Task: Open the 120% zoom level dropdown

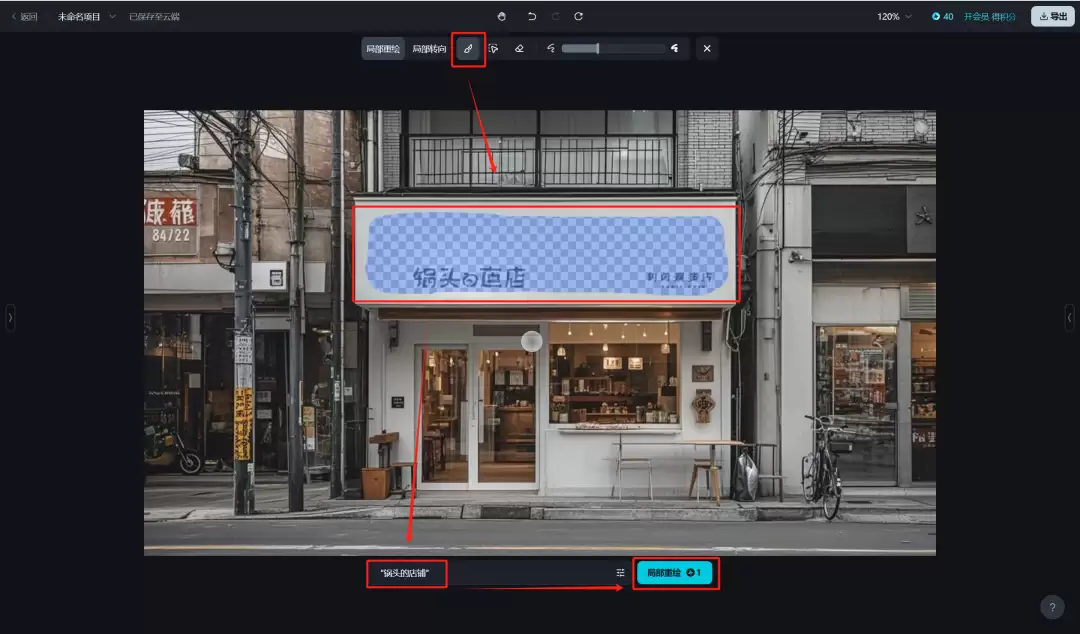Action: (894, 17)
